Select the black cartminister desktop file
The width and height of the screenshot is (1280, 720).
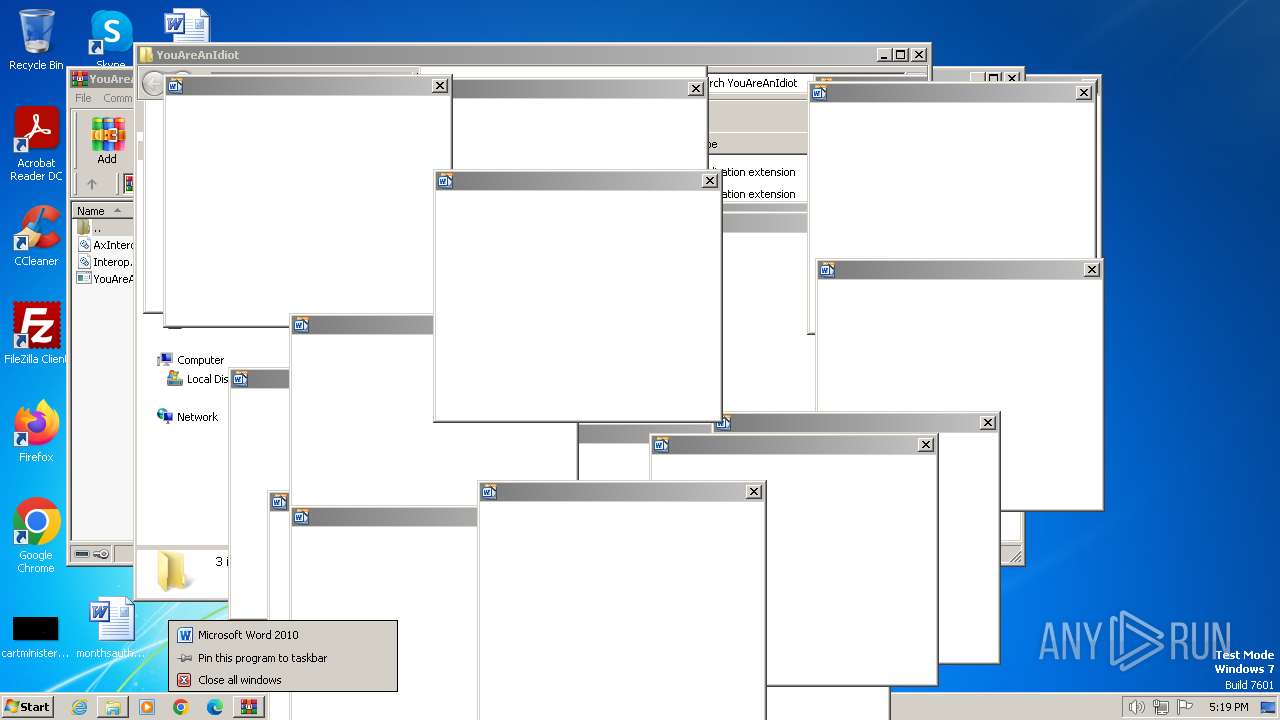(x=36, y=637)
